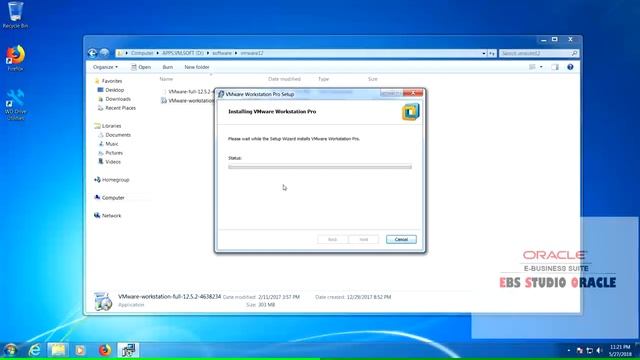Viewport: 640px width, 360px height.
Task: Sort files by the Type column header
Action: (x=323, y=79)
